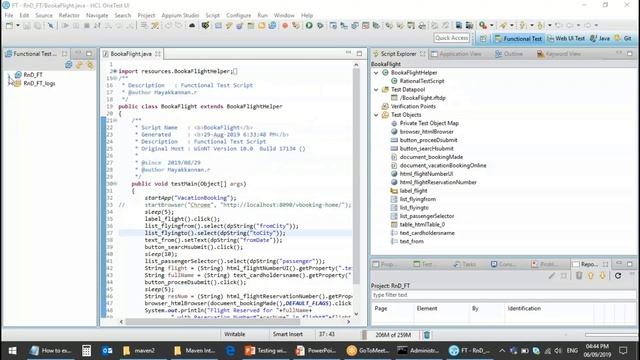Expand the RnD_FT project node
This screenshot has width=640, height=360.
(x=9, y=75)
